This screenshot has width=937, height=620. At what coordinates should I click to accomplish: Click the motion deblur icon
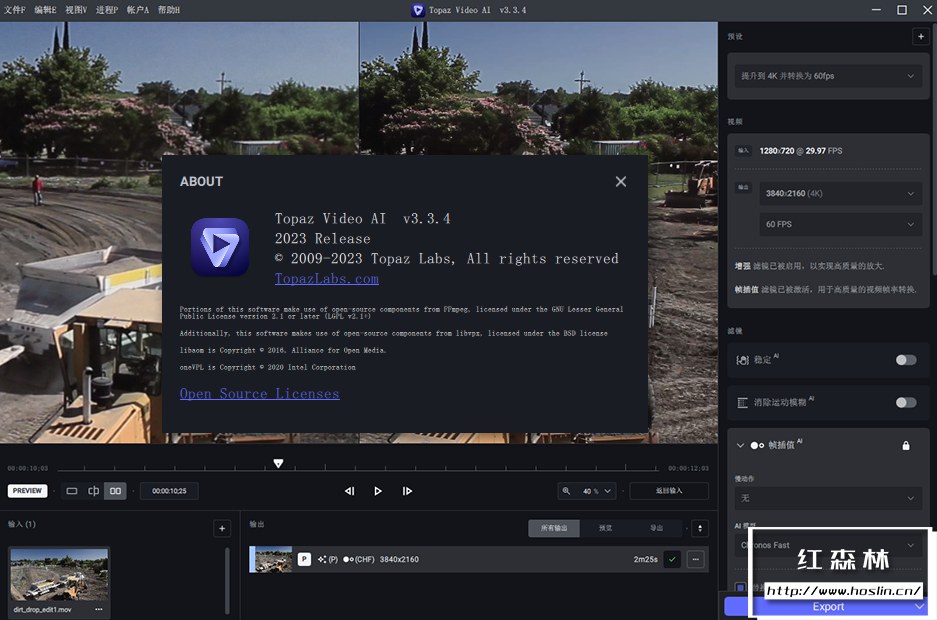point(742,403)
